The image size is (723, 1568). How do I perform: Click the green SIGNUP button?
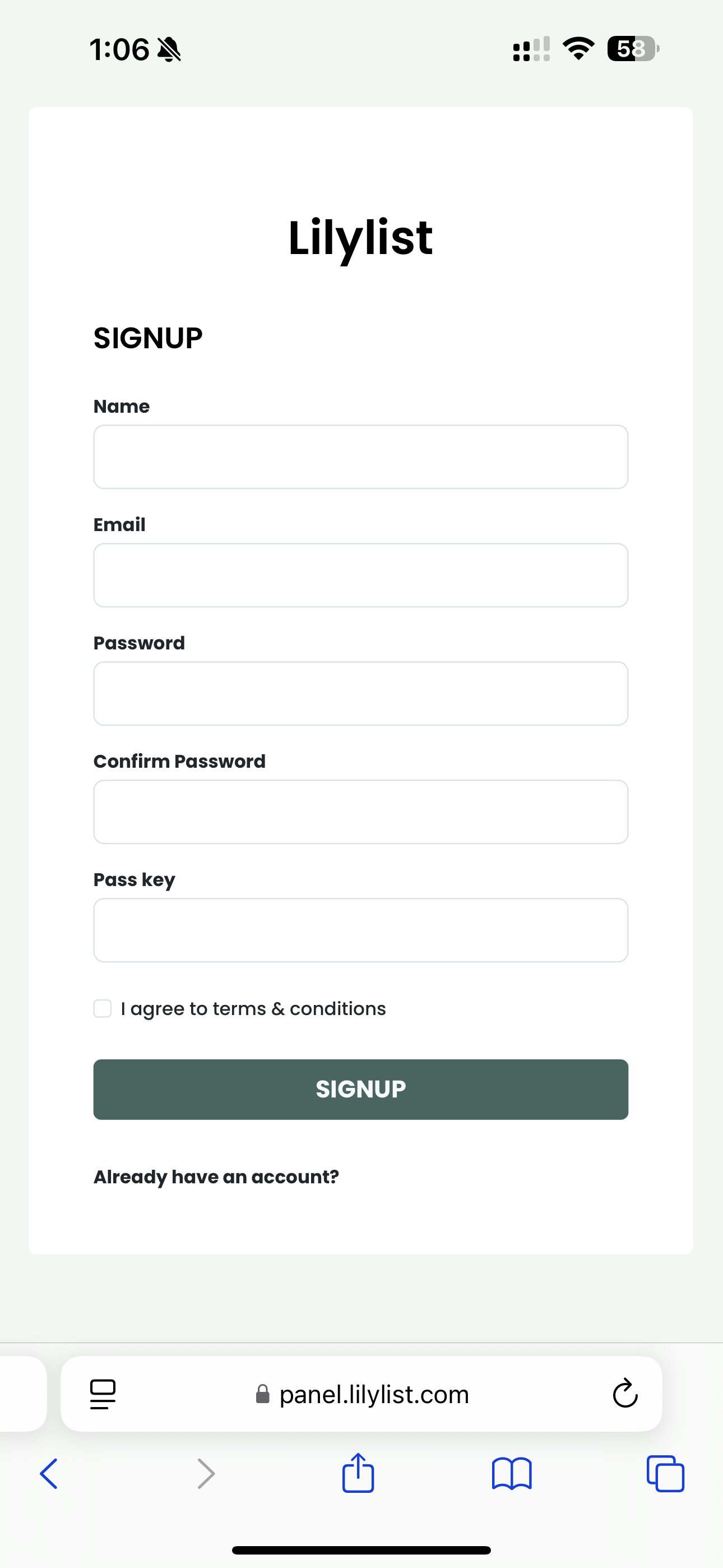(361, 1089)
